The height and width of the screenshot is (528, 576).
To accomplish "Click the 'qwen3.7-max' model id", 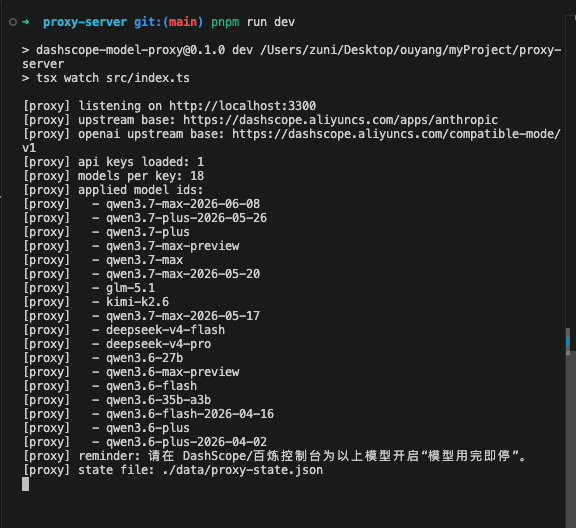I will click(144, 260).
